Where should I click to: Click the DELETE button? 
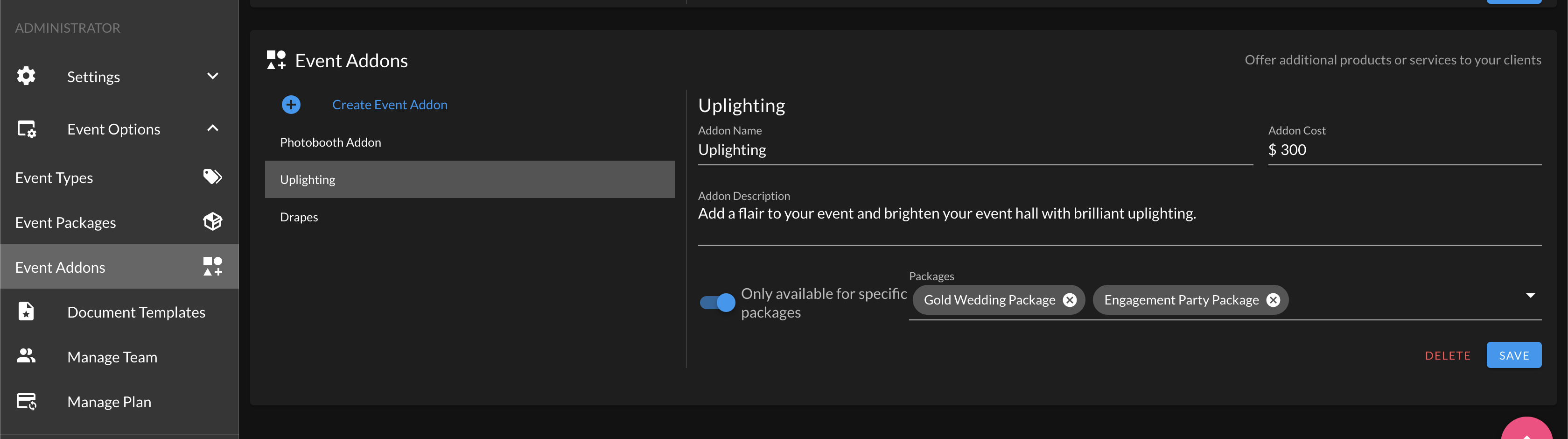point(1448,355)
